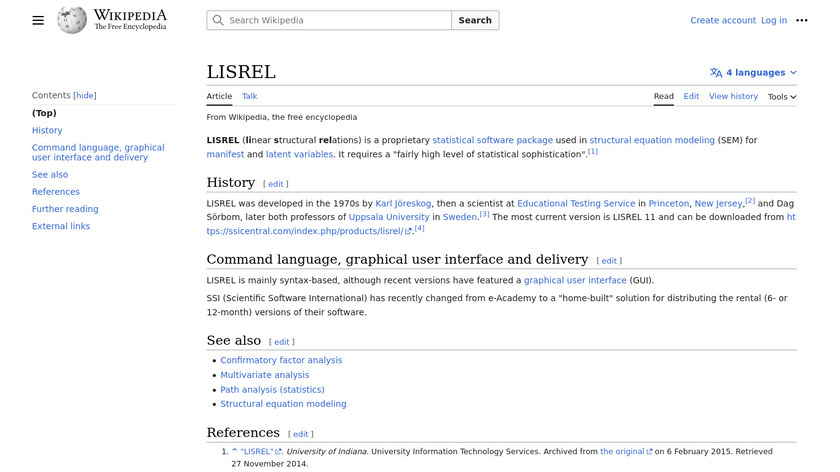Select the Edit tab
Image resolution: width=840 pixels, height=472 pixels.
(x=691, y=96)
